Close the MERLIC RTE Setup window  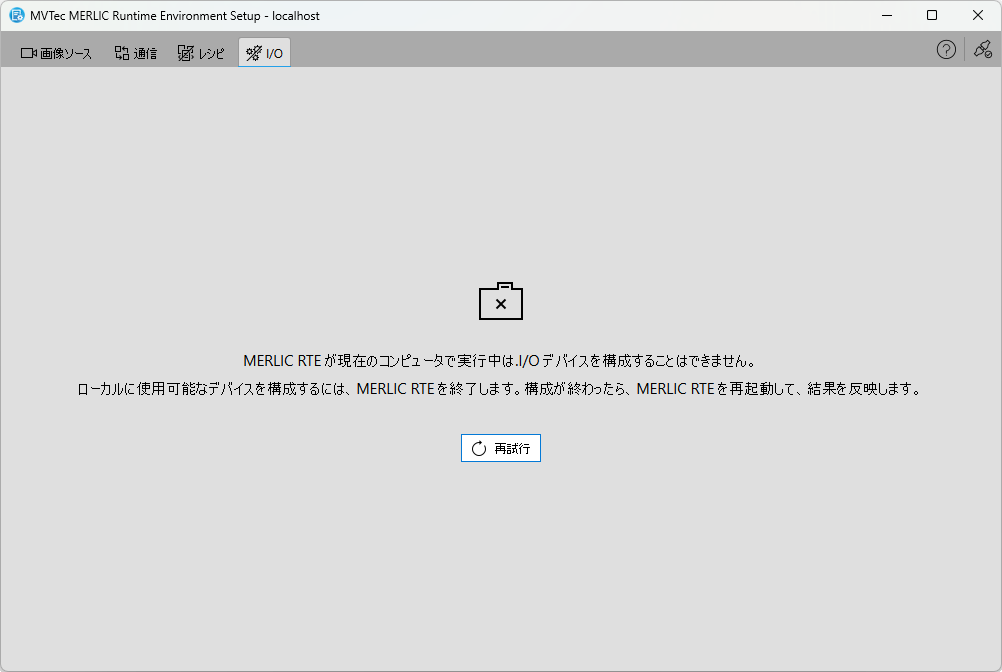tap(978, 16)
